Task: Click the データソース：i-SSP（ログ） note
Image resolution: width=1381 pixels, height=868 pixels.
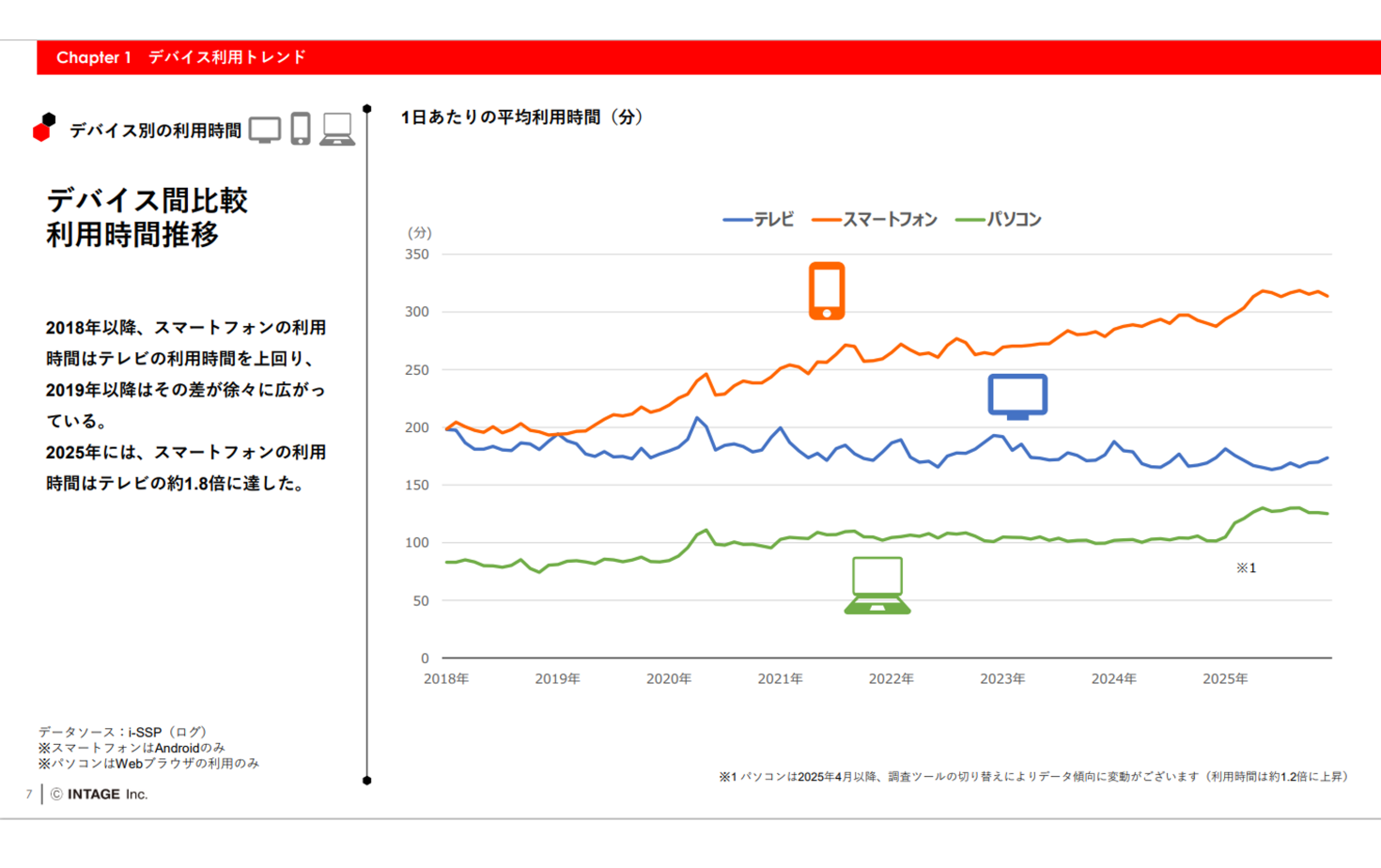Action: [x=122, y=732]
